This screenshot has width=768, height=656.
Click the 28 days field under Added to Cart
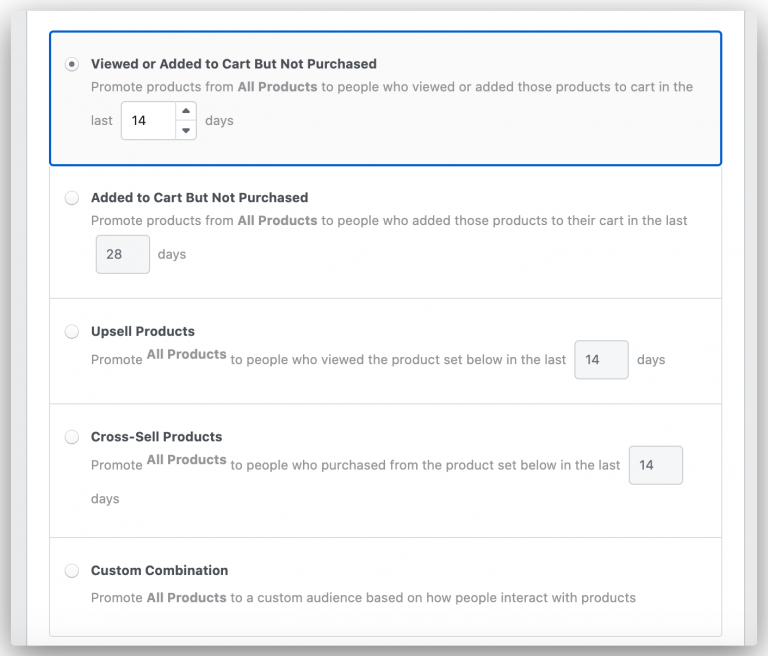(122, 254)
